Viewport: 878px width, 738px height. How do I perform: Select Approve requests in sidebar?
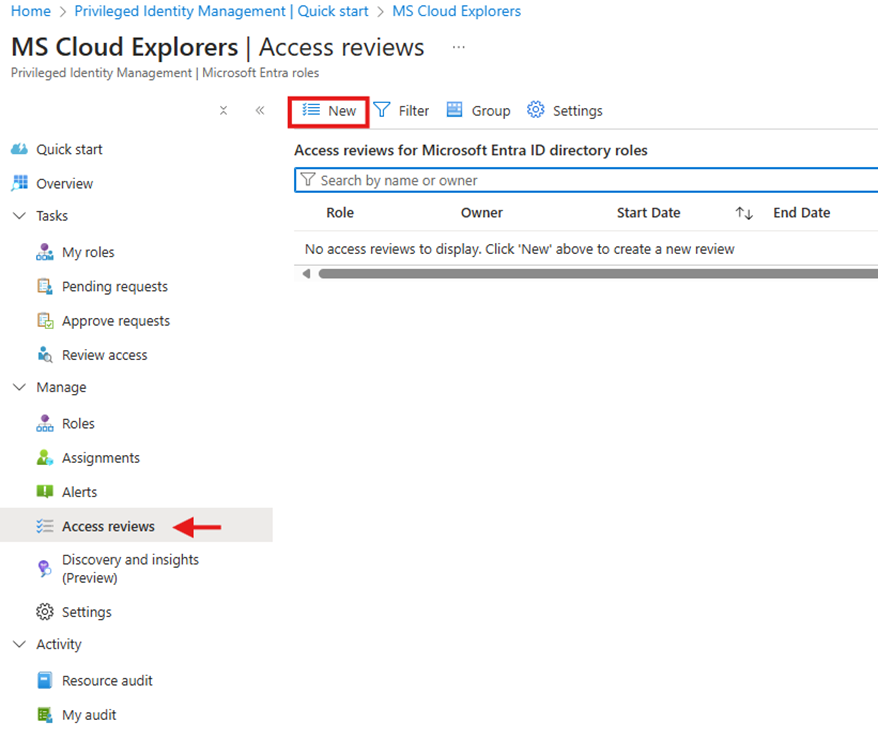click(115, 321)
